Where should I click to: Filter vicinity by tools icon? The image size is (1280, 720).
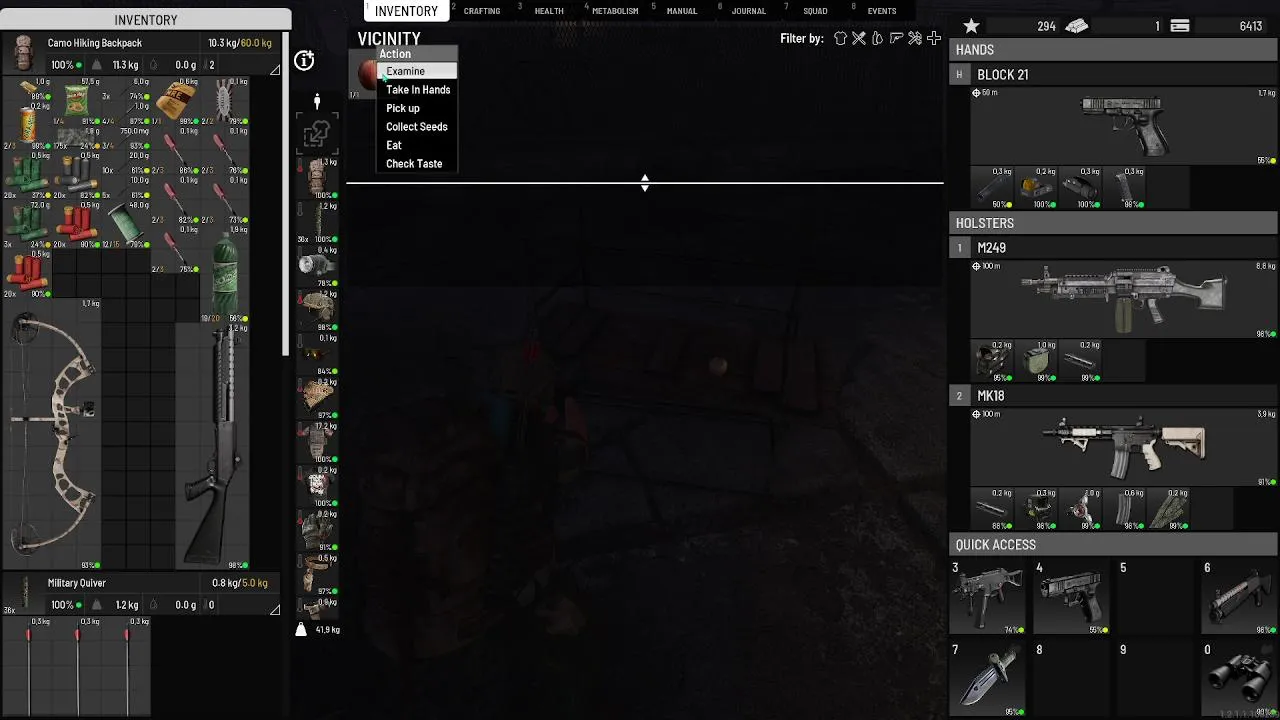(915, 39)
